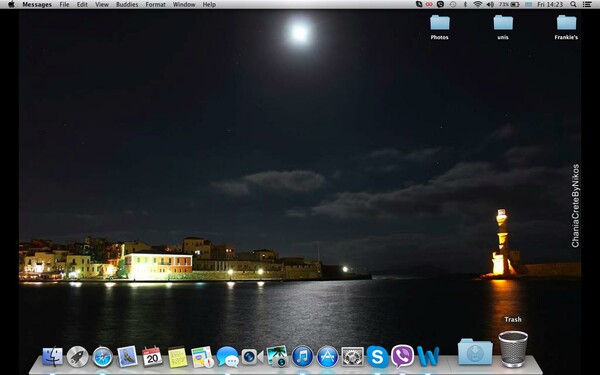Open Finder from the Dock
This screenshot has width=600, height=375.
(52, 357)
